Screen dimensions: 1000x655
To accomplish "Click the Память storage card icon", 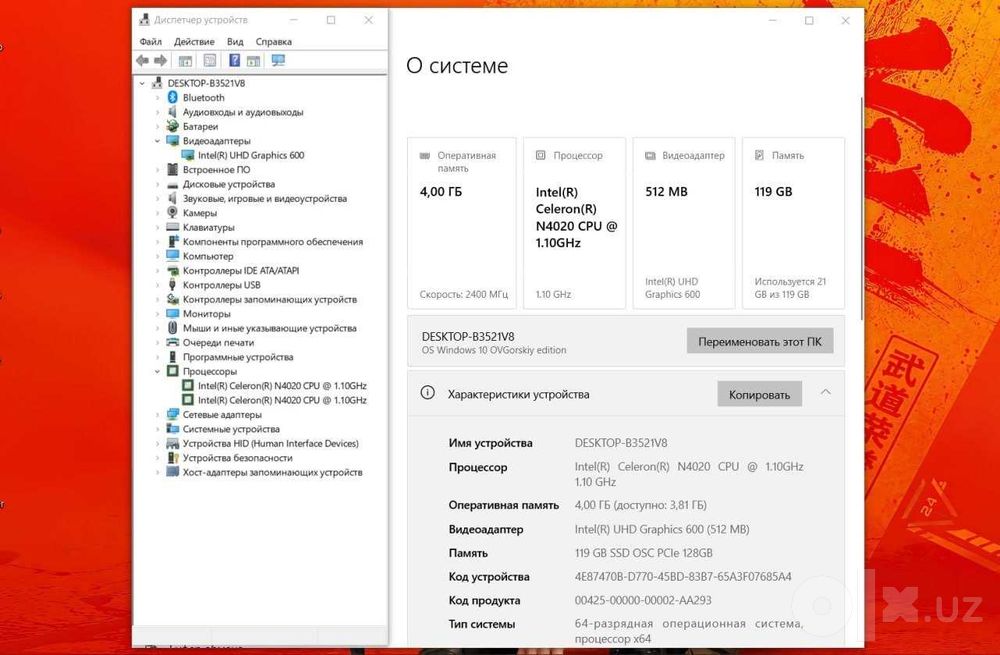I will point(760,155).
